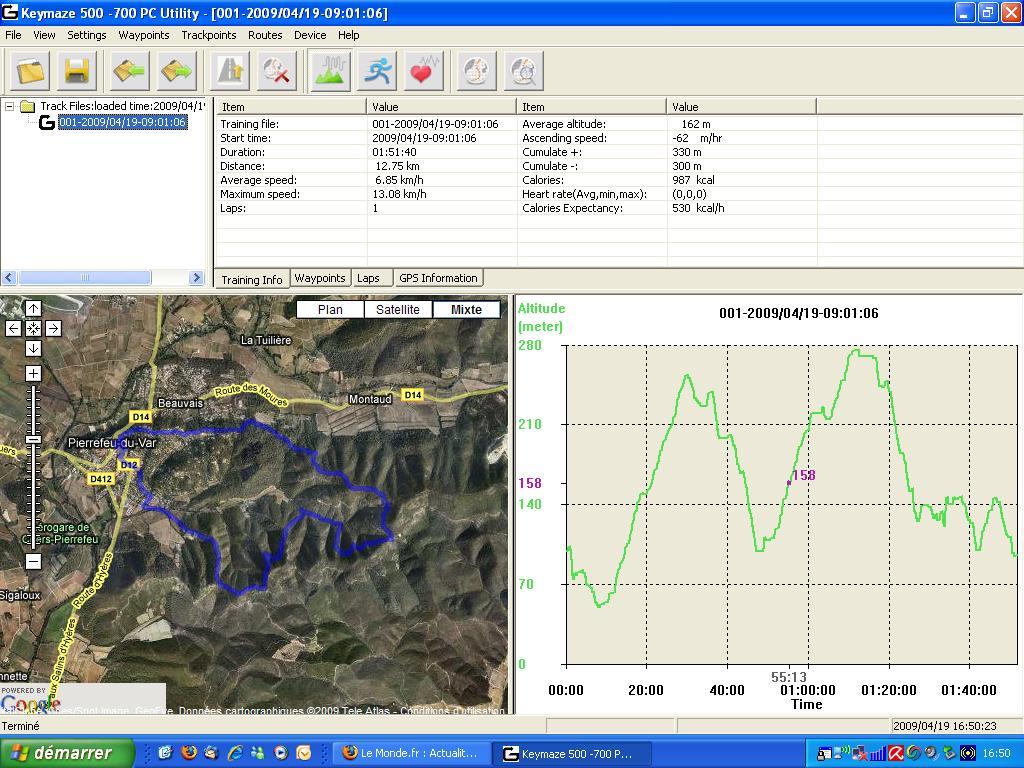Click the tree panel scrollbar right arrow
This screenshot has width=1024, height=768.
tap(196, 278)
